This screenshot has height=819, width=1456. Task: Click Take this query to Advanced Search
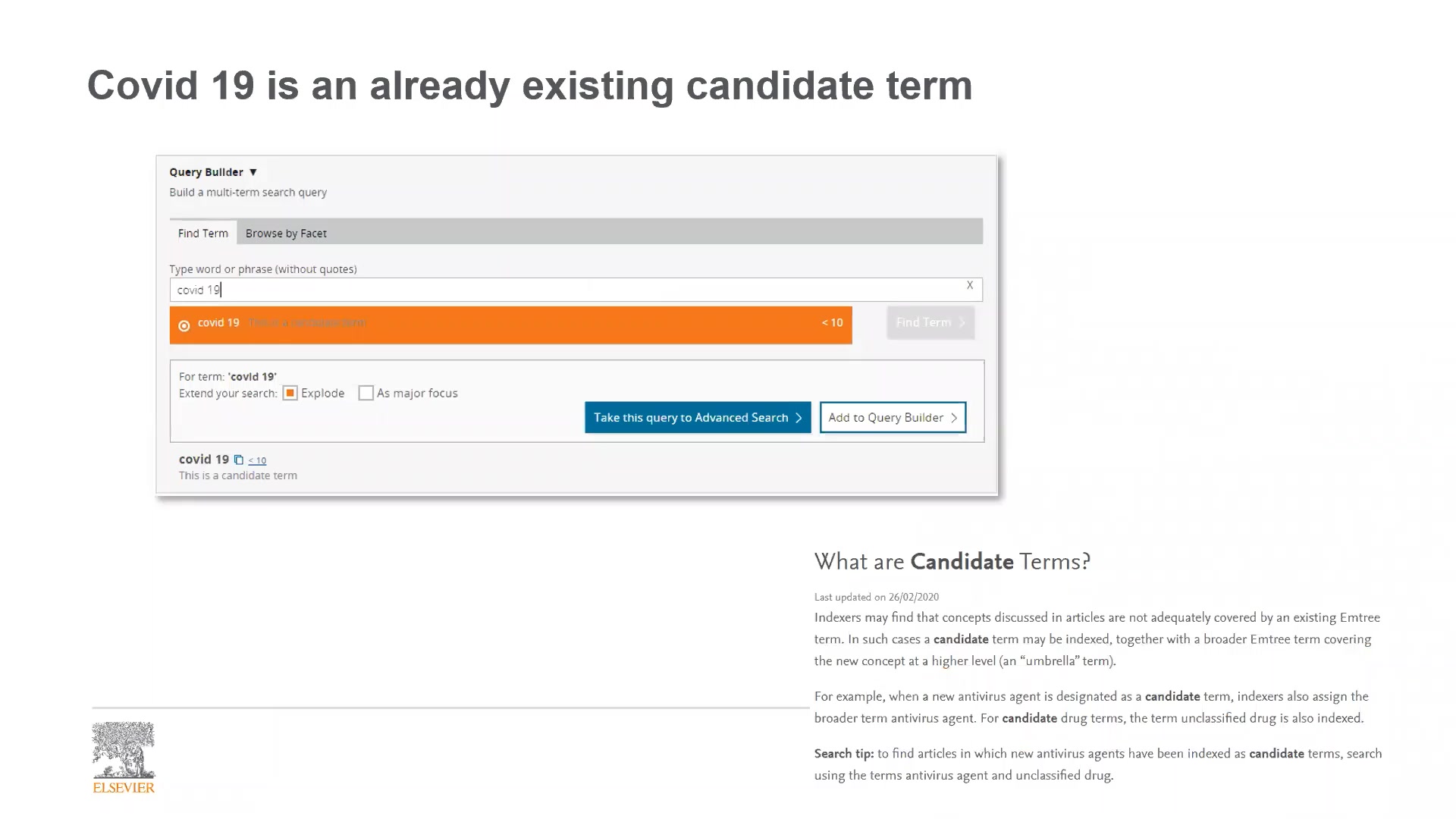[x=698, y=417]
